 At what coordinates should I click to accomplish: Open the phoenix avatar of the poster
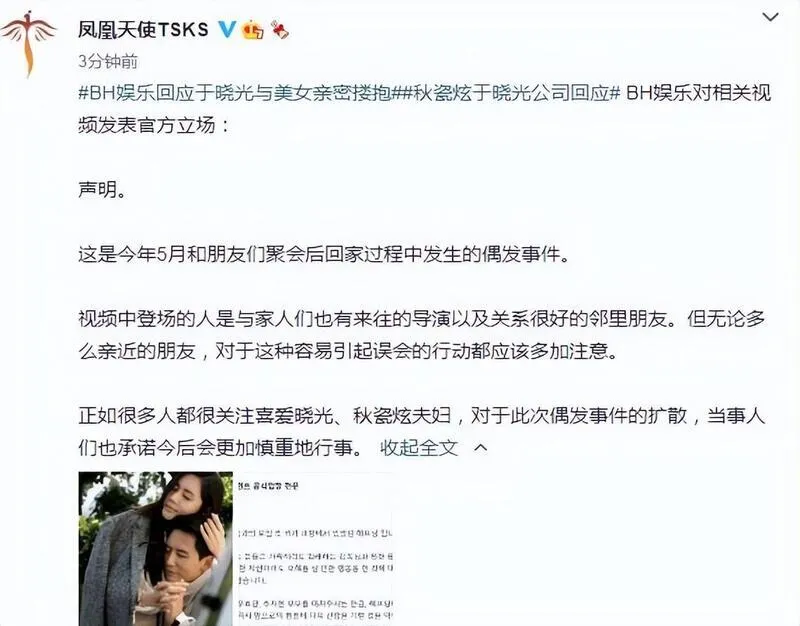28,43
